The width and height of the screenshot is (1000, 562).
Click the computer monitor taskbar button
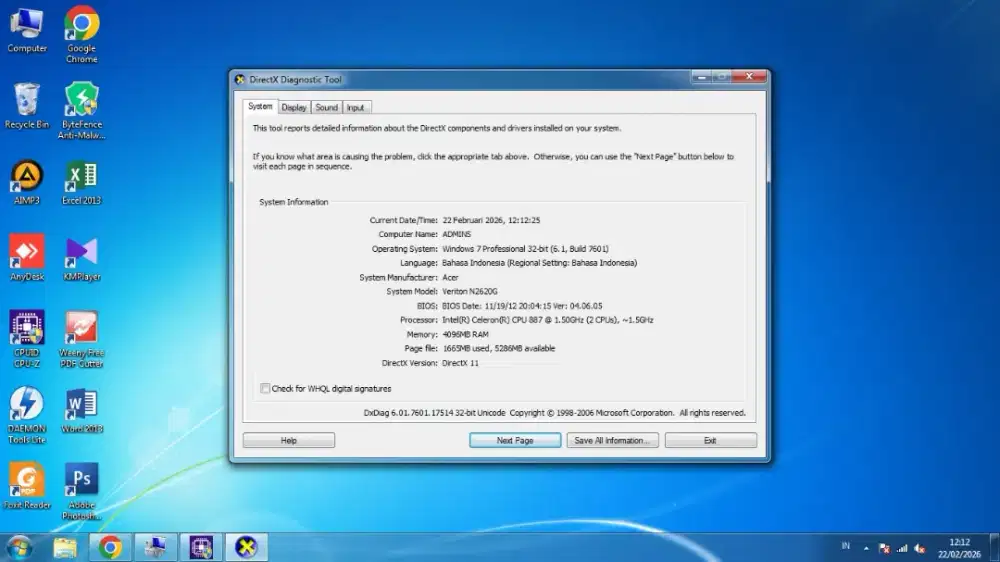pos(155,547)
